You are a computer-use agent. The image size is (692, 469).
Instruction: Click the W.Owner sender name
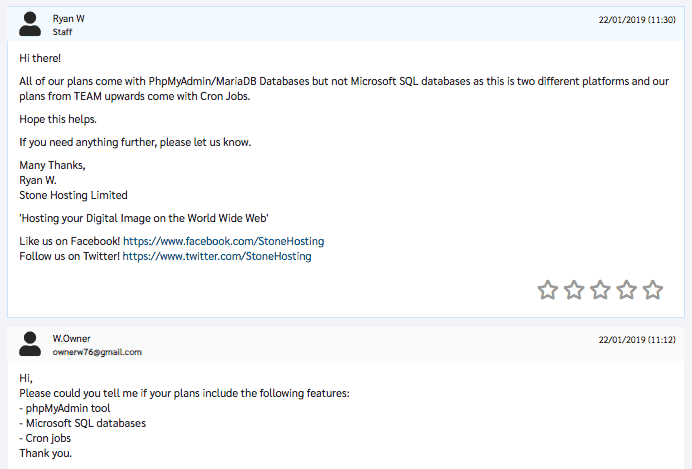[x=71, y=338]
